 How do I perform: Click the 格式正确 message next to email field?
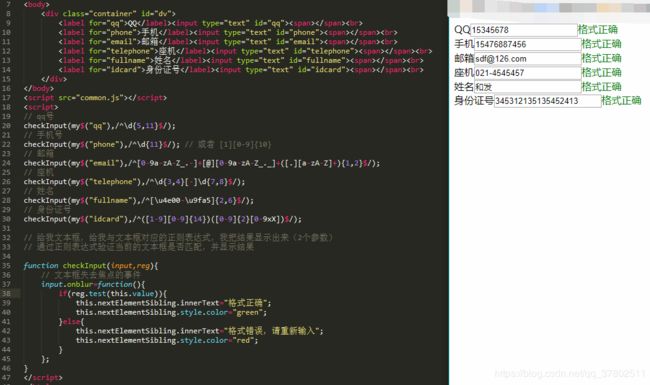point(601,58)
